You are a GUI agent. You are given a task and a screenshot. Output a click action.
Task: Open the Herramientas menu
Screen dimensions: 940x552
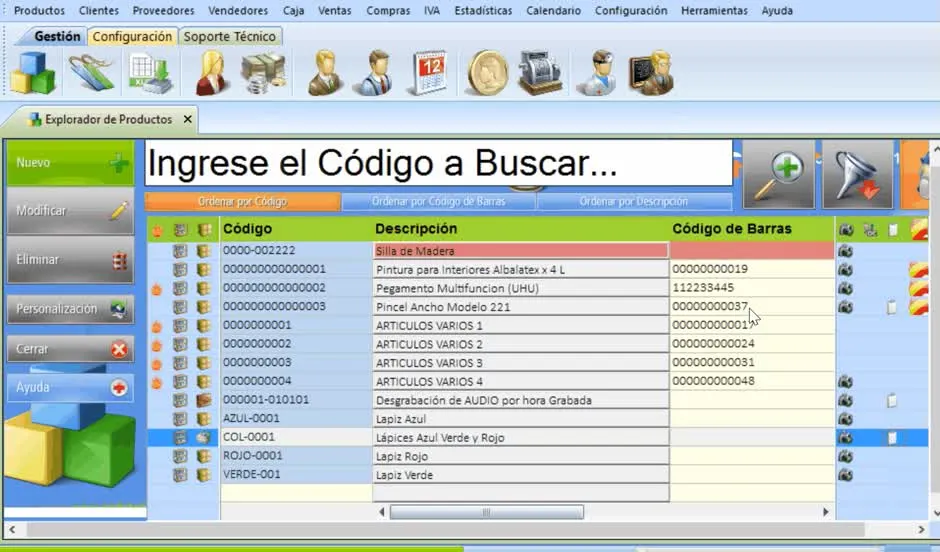tap(714, 11)
